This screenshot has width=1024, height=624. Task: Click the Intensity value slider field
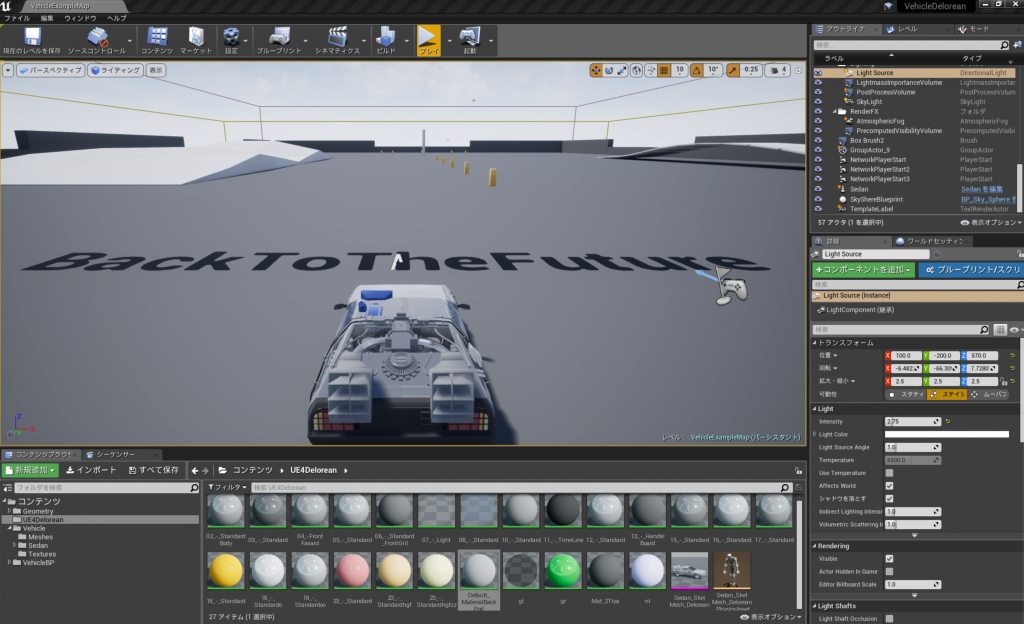(x=912, y=422)
